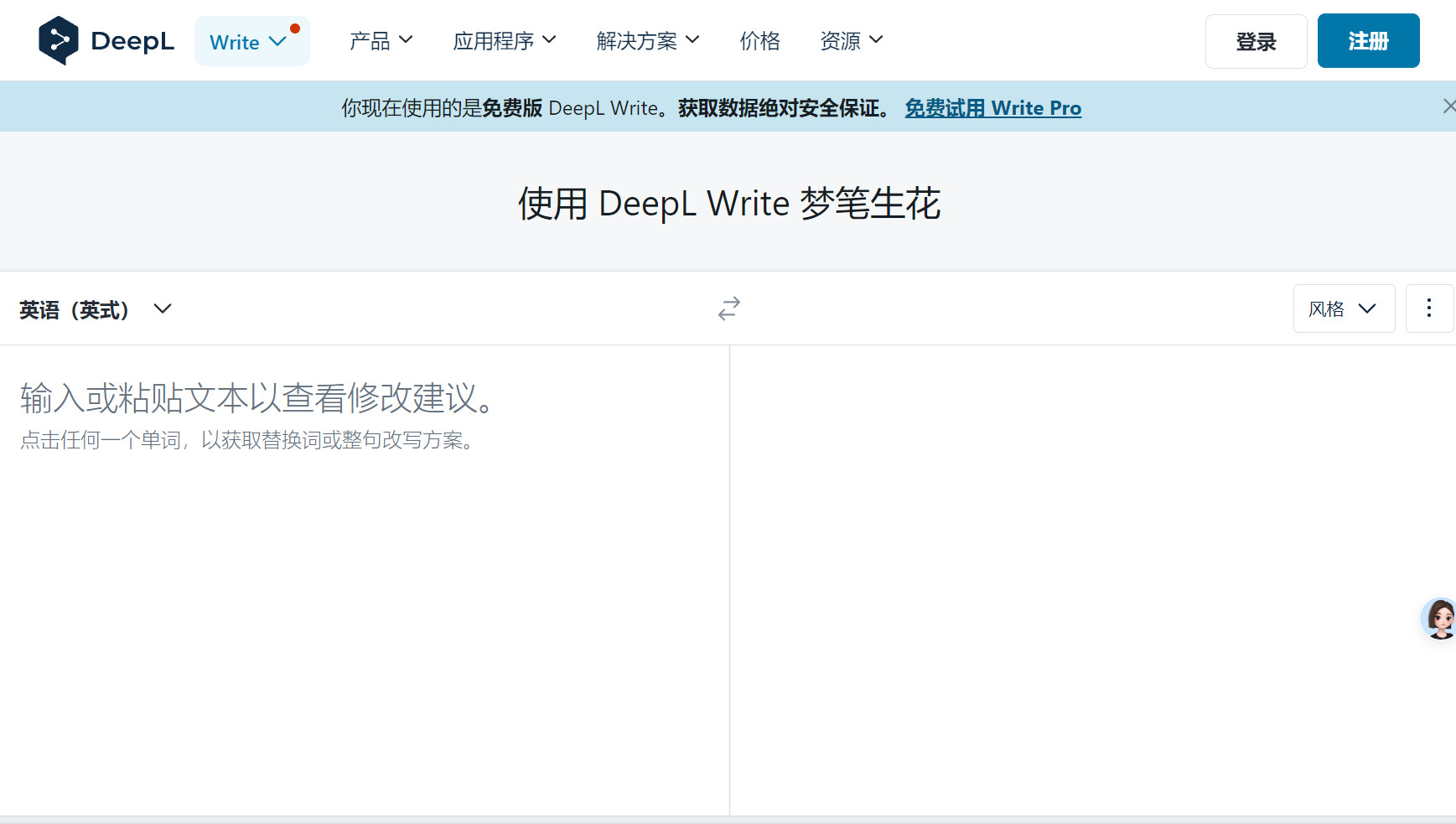Image resolution: width=1456 pixels, height=824 pixels.
Task: Click the DeepL logo icon
Action: [59, 40]
